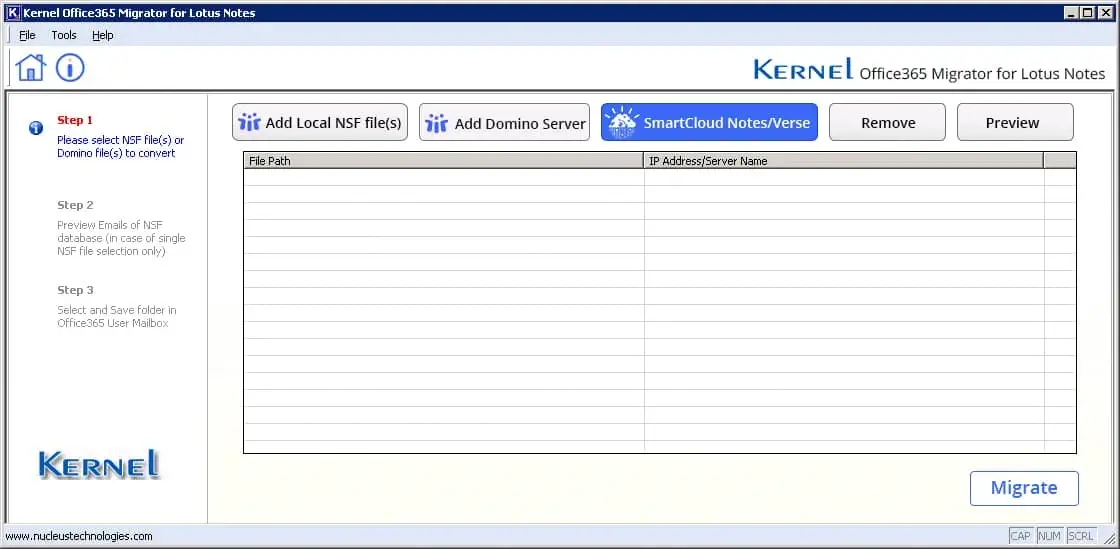Click the Step 1 blue indicator icon
The height and width of the screenshot is (549, 1120).
coord(36,128)
